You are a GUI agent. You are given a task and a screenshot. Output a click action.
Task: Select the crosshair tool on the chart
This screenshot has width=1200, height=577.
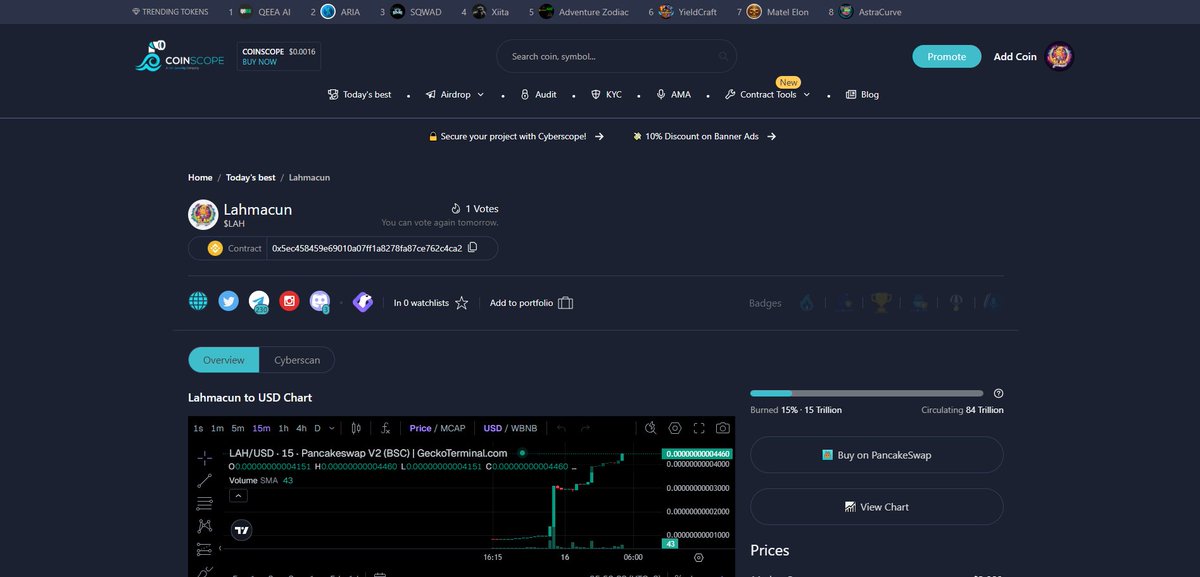click(204, 457)
